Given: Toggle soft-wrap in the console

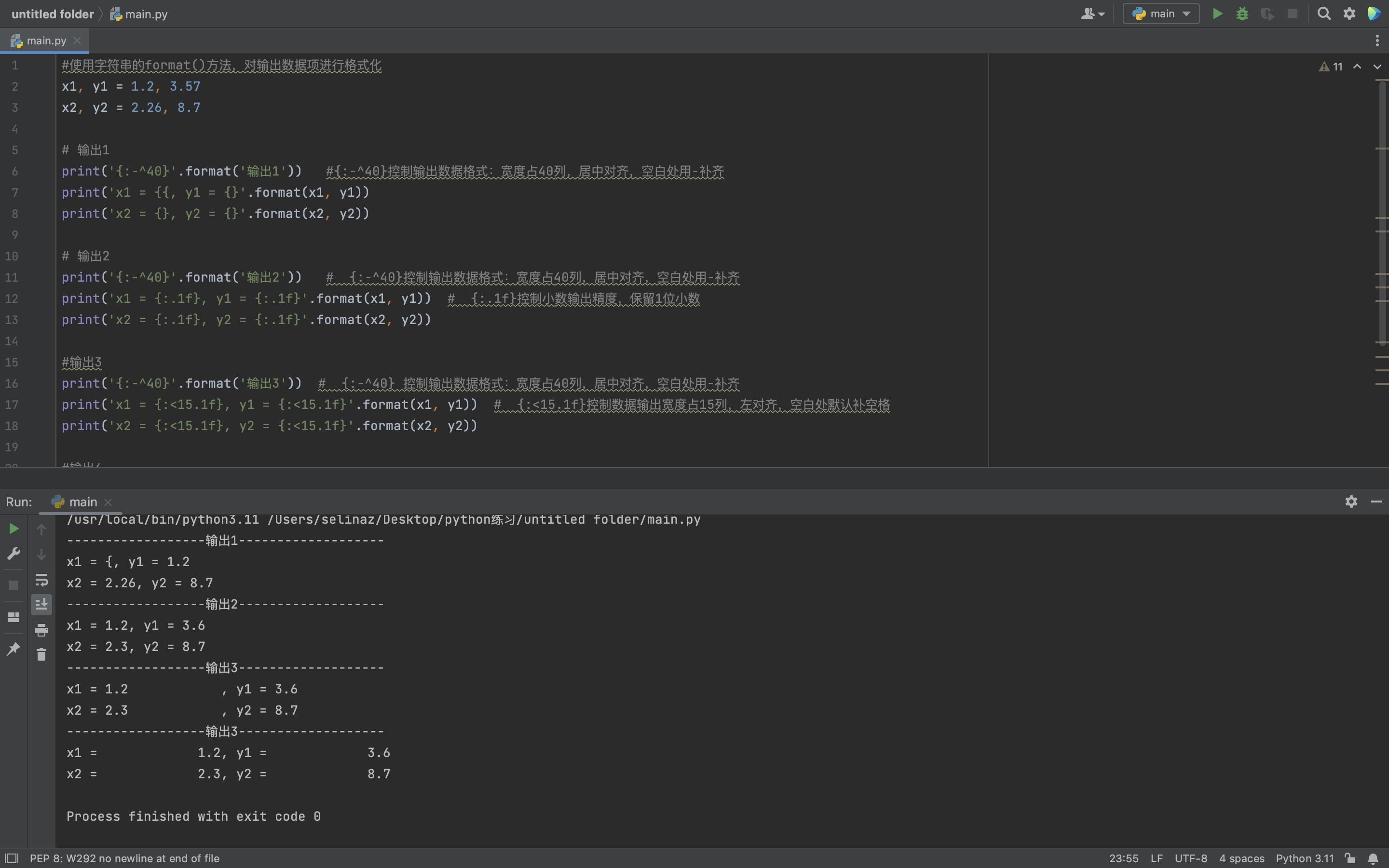Looking at the screenshot, I should coord(41,580).
